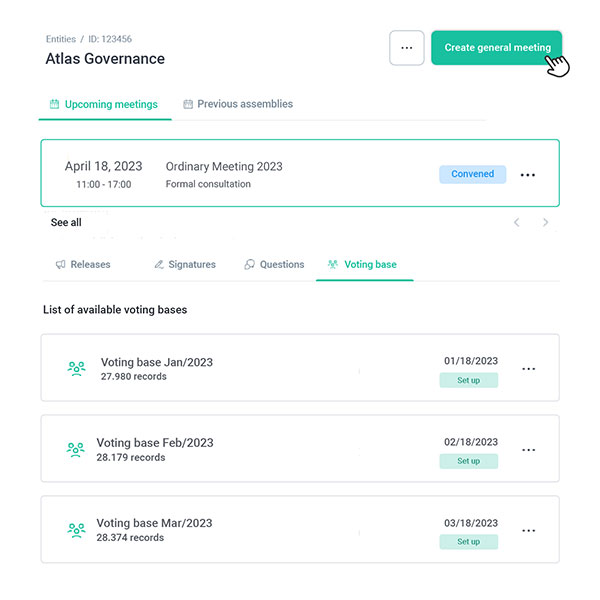Switch to the Upcoming meetings tab
This screenshot has width=600, height=600.
coord(104,104)
